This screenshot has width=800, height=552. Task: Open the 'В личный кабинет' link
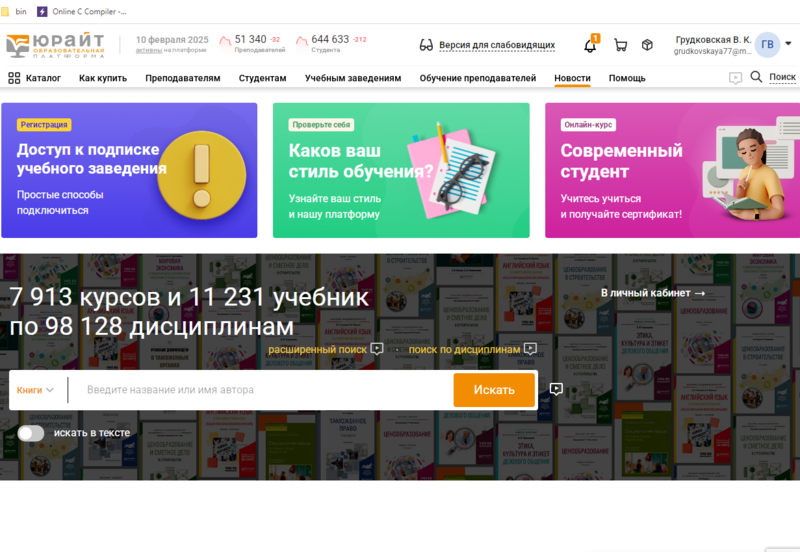coord(653,293)
